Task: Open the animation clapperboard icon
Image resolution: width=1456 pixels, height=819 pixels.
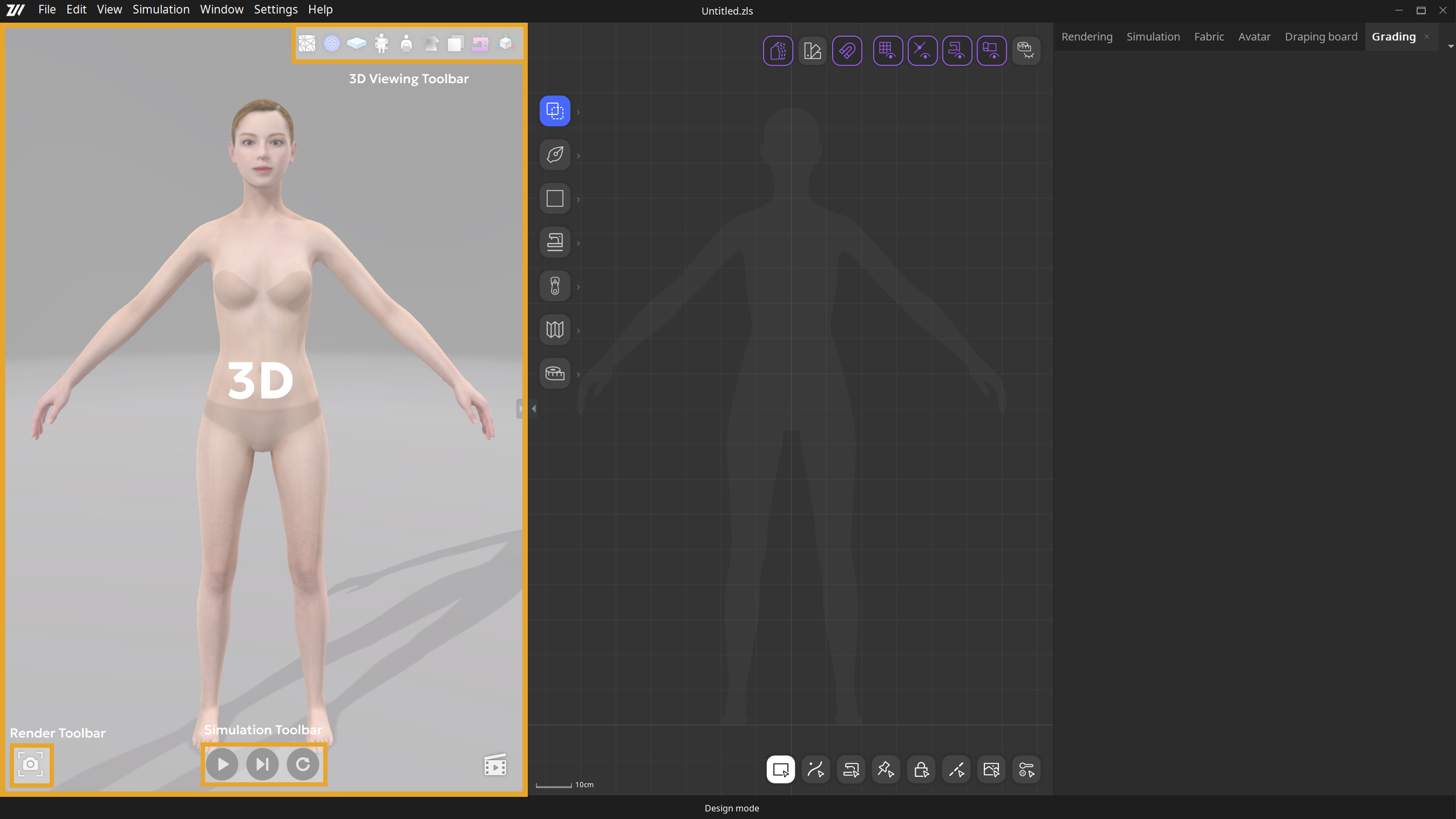Action: coord(495,764)
